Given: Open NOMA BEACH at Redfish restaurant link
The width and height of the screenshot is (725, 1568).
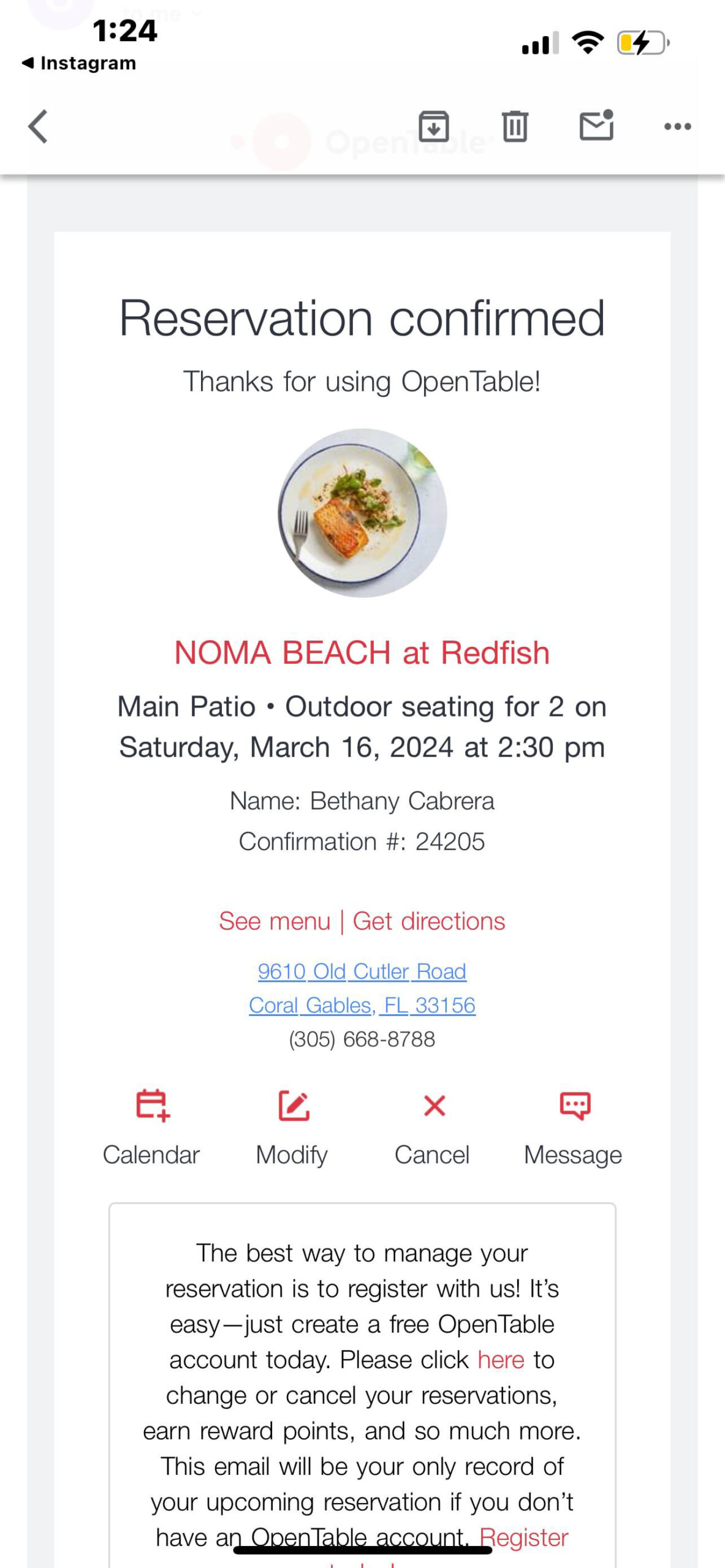Looking at the screenshot, I should tap(362, 652).
